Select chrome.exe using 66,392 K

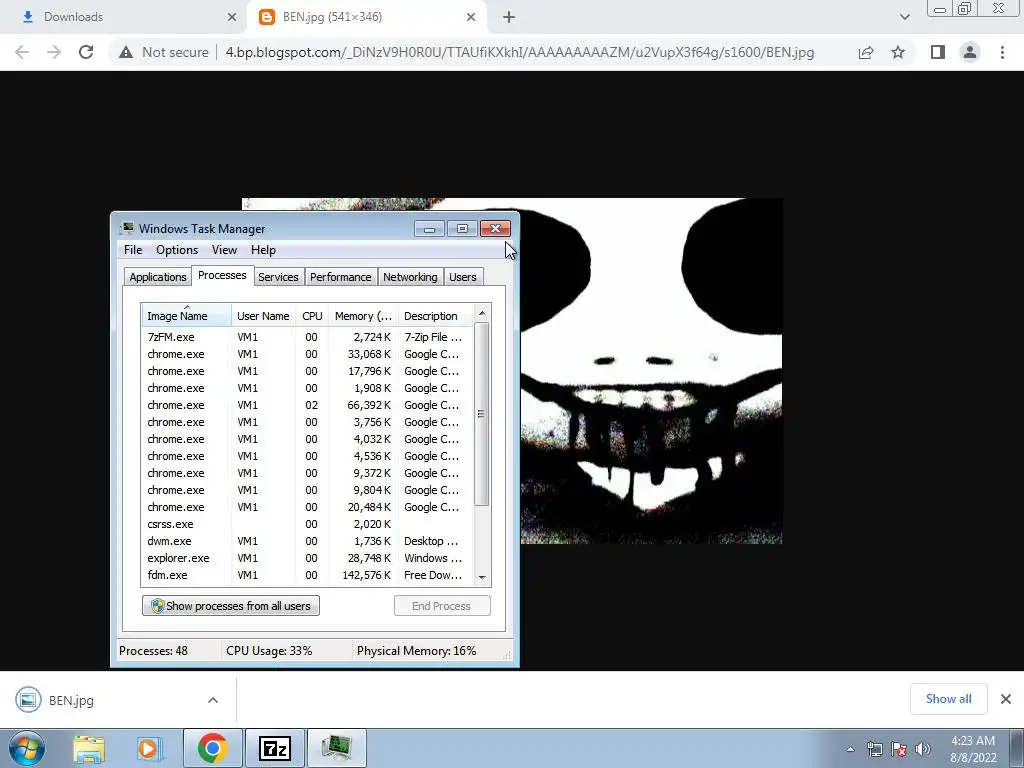coord(306,405)
